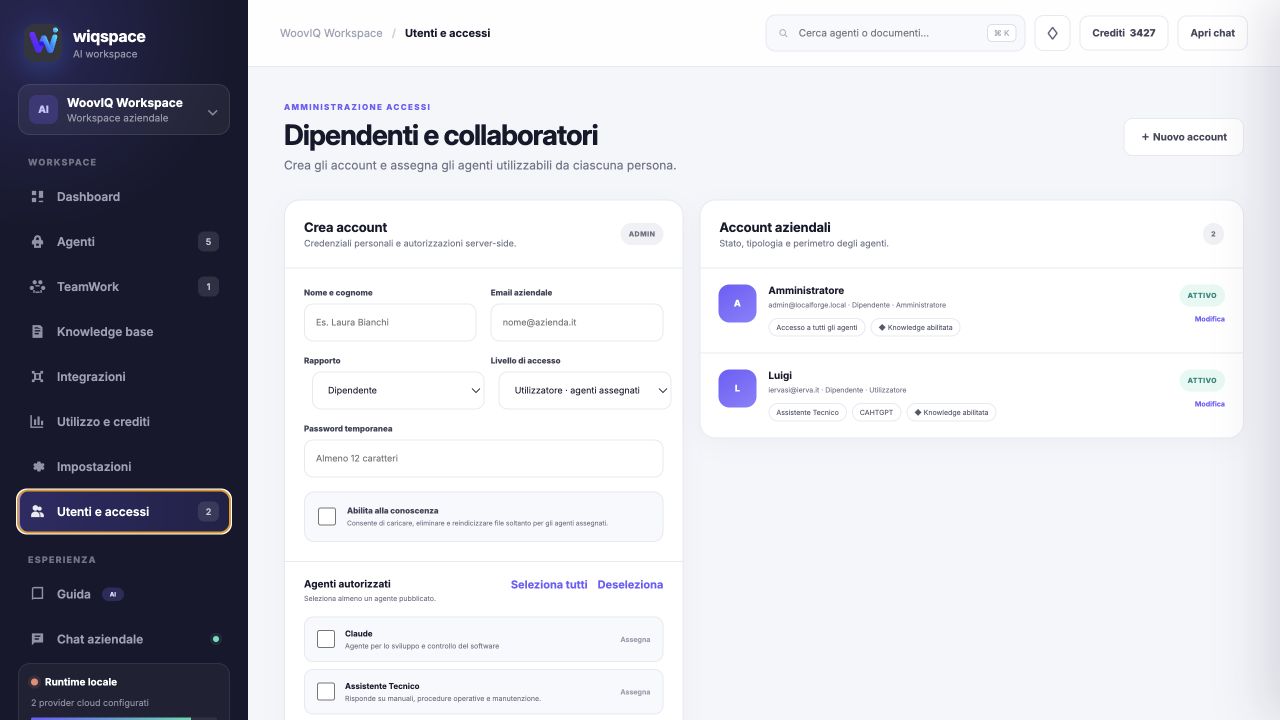This screenshot has height=720, width=1280.
Task: Select Utenti e accessi menu item
Action: [124, 512]
